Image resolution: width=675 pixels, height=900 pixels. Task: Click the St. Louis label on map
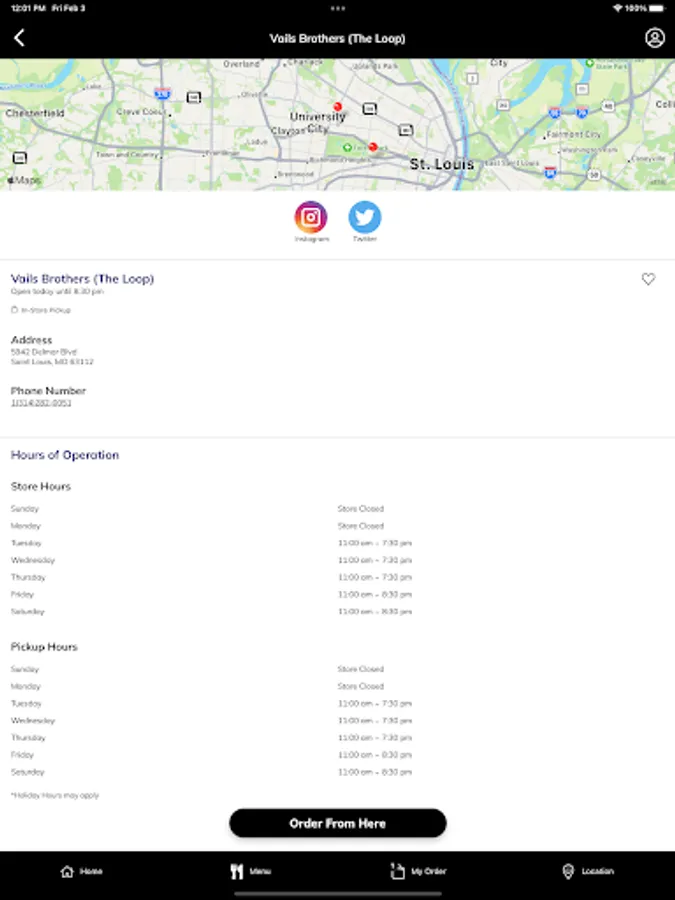click(441, 164)
